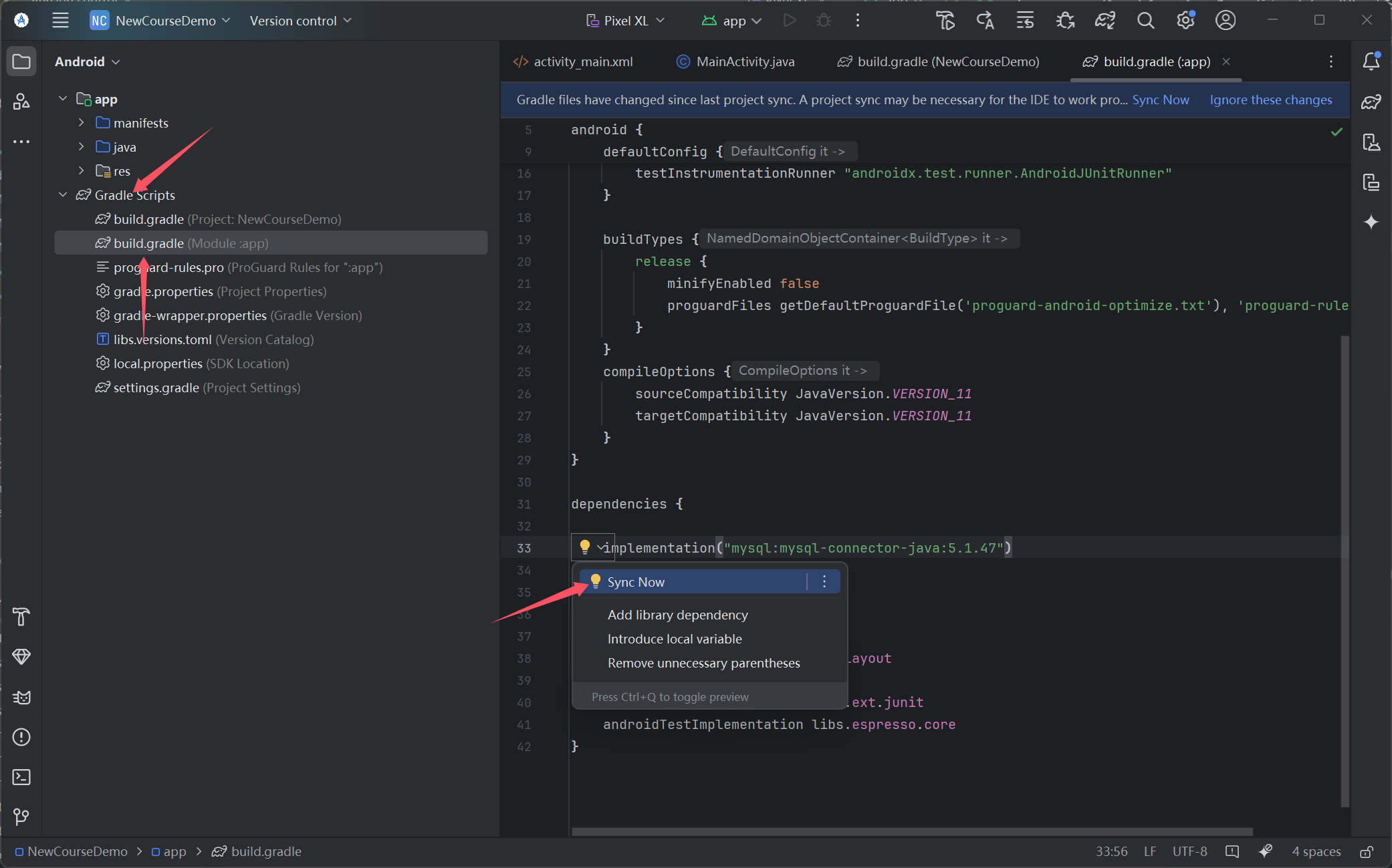Toggle the file read-only lock icon

click(x=1367, y=852)
